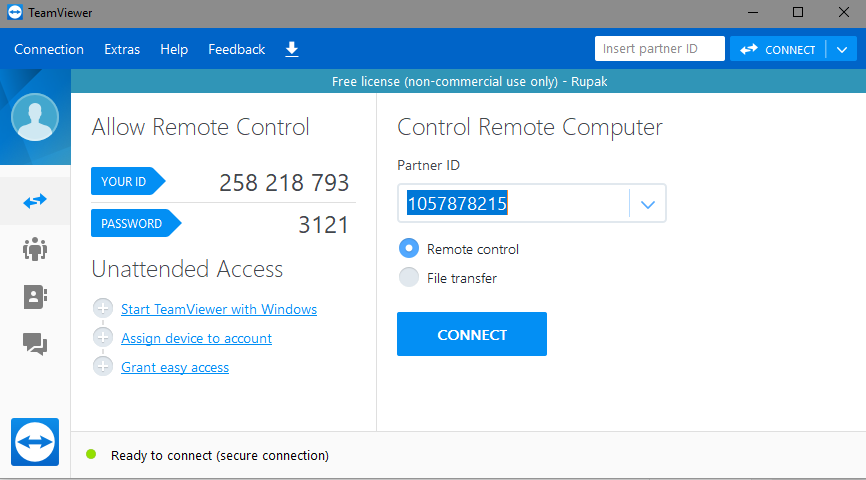Click the download update arrow icon
The width and height of the screenshot is (866, 480).
click(x=292, y=49)
